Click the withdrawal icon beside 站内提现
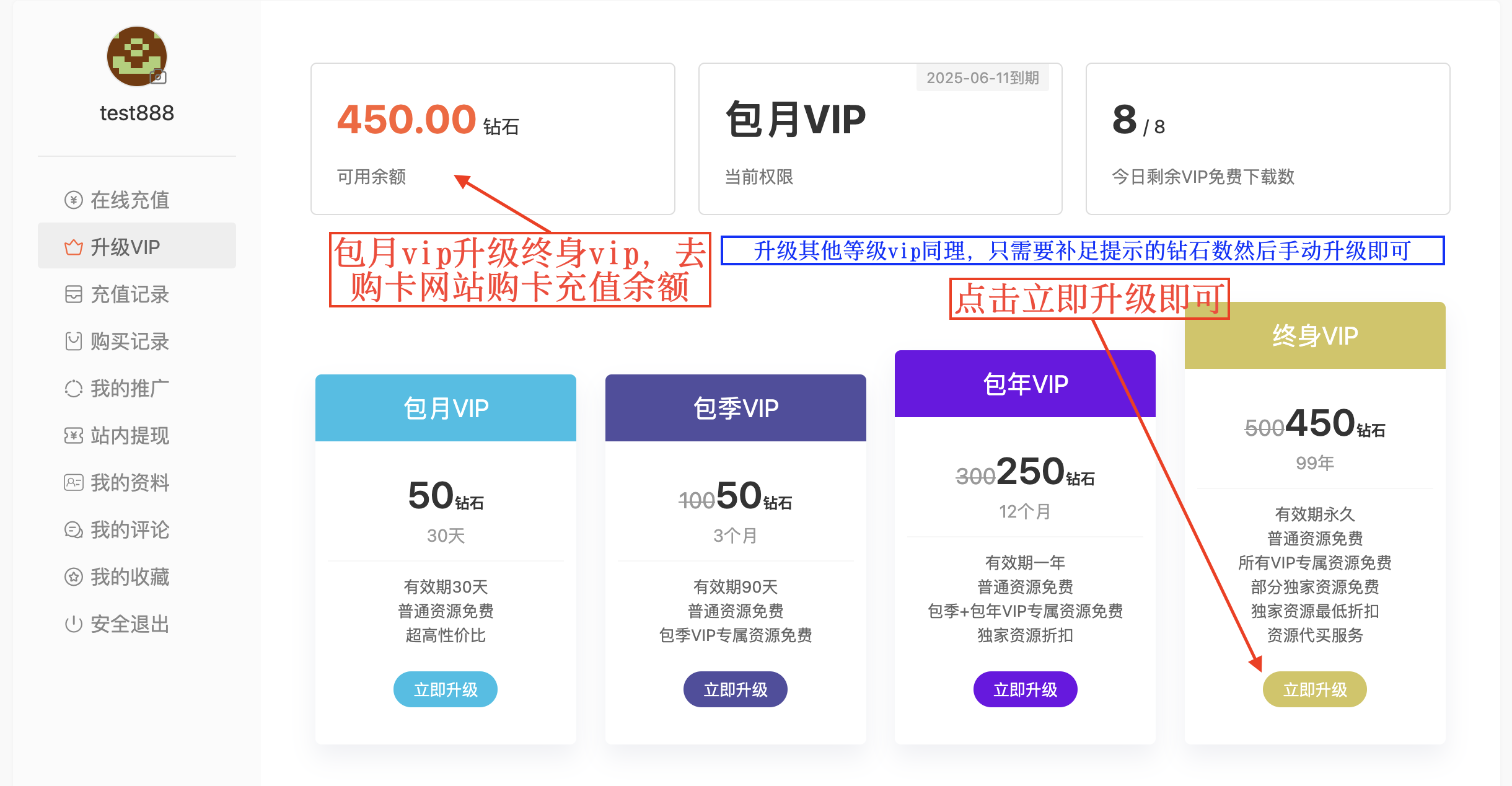 73,436
